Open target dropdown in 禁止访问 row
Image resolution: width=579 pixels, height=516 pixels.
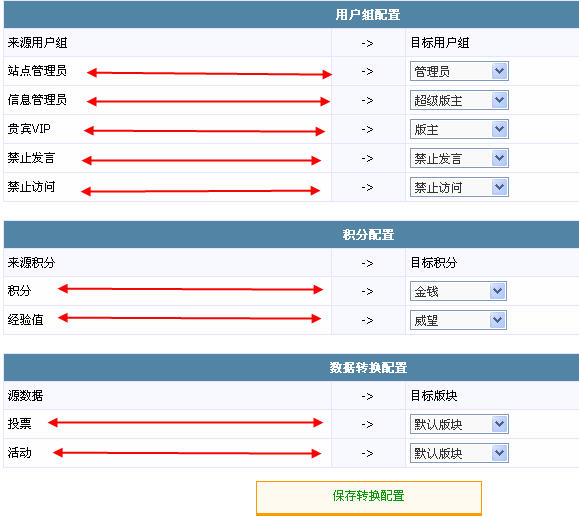pos(459,187)
